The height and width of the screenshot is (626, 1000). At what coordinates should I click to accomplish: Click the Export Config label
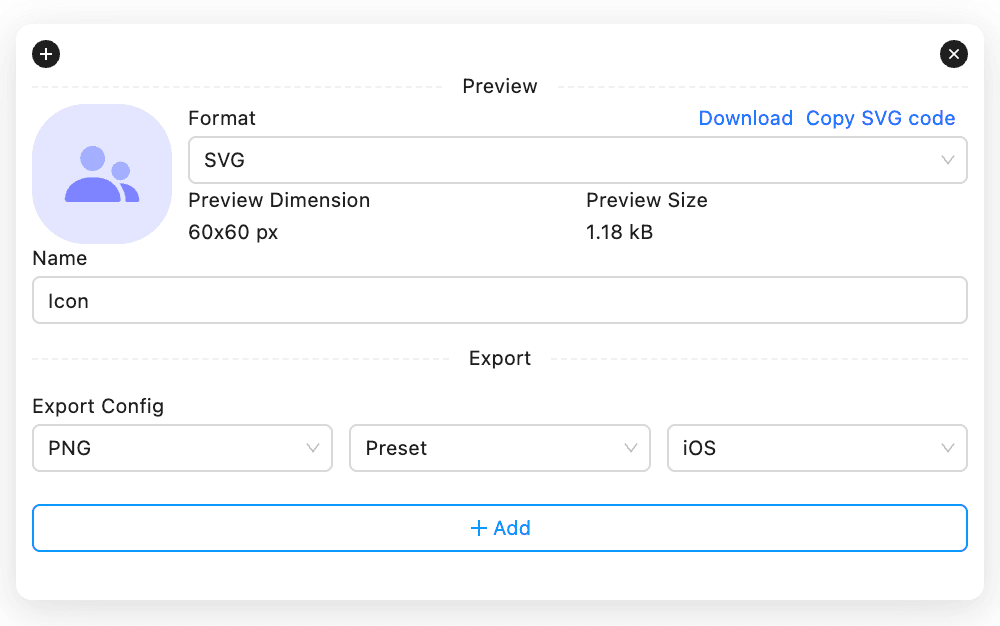[98, 406]
